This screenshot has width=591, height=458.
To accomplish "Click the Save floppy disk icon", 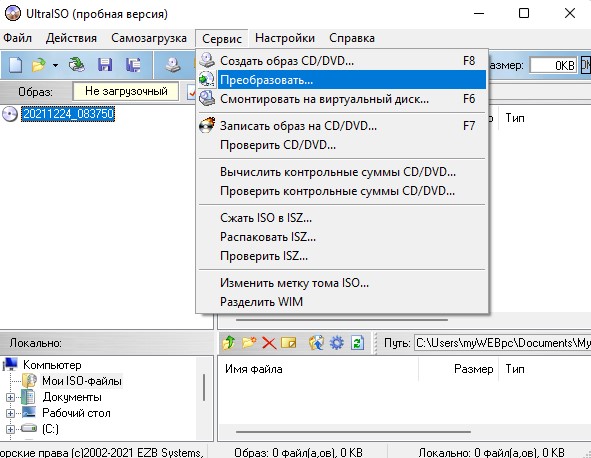I will [x=105, y=65].
